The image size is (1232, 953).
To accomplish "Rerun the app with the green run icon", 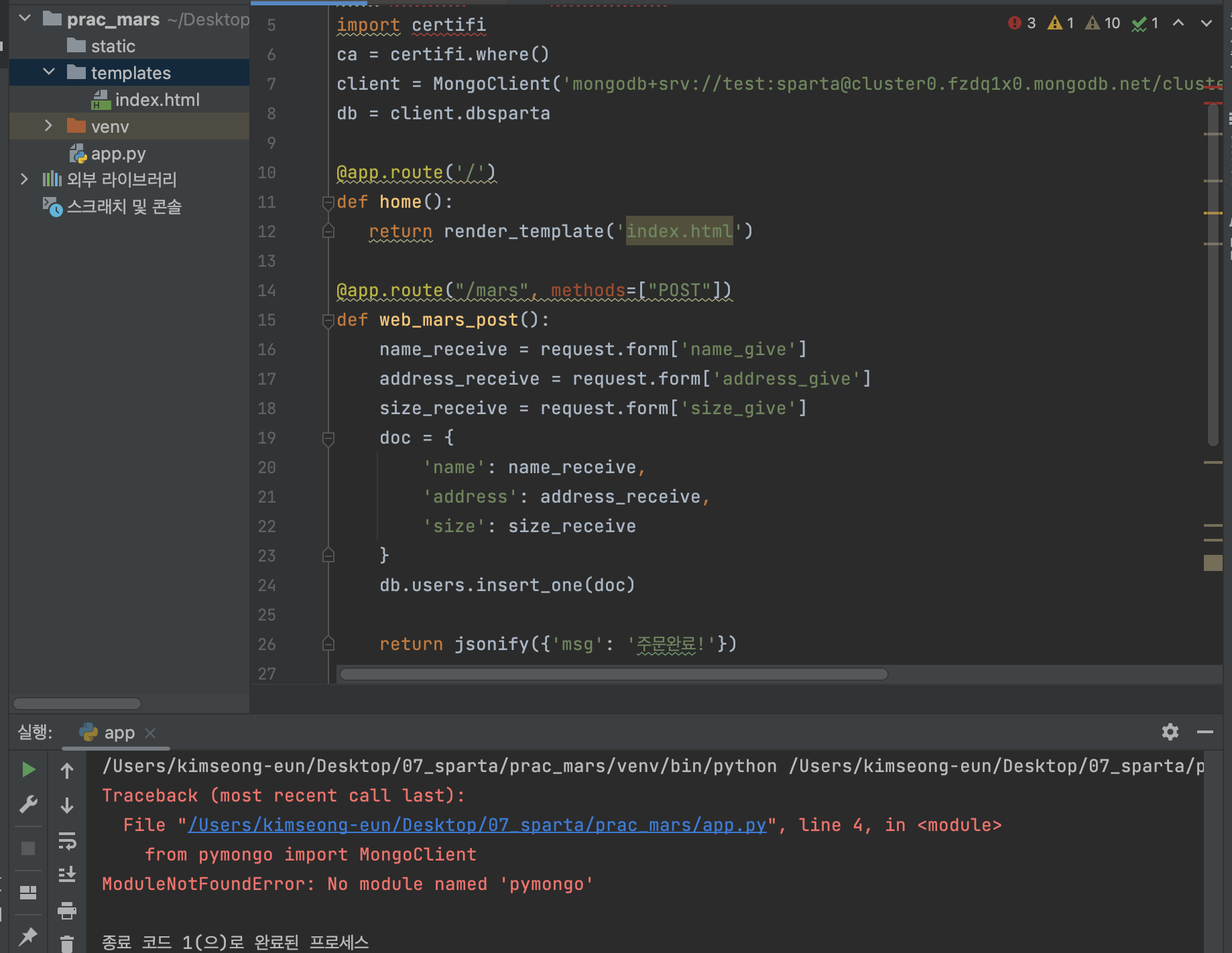I will pyautogui.click(x=28, y=769).
